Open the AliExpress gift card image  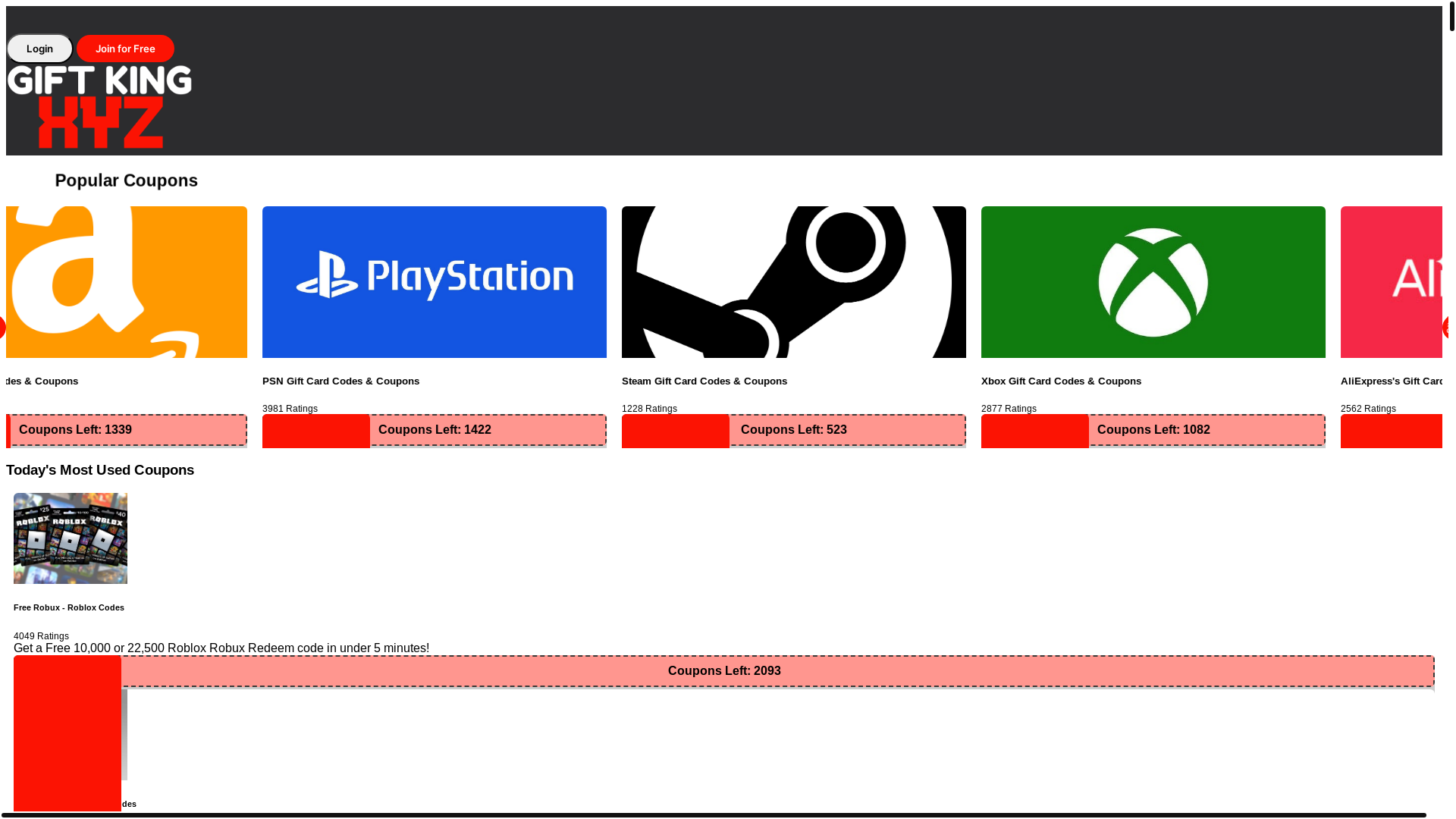[1392, 282]
